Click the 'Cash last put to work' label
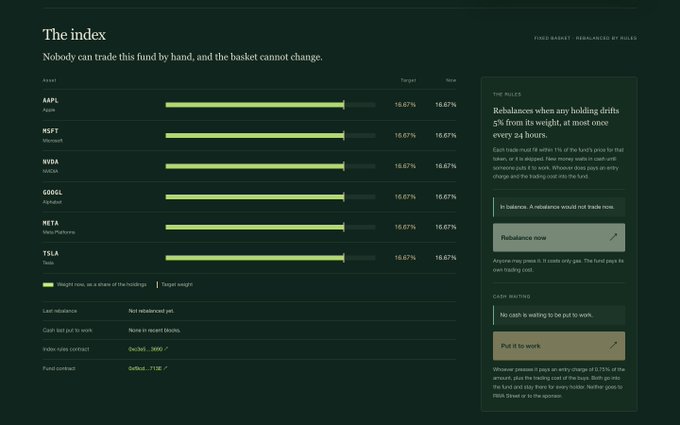 coord(67,330)
